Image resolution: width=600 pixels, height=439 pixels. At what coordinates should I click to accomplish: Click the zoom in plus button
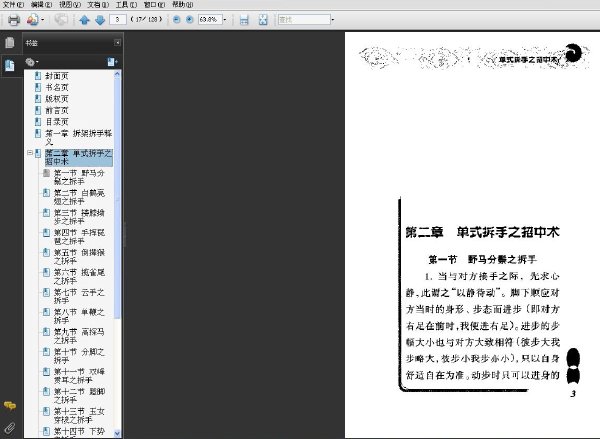(x=189, y=19)
